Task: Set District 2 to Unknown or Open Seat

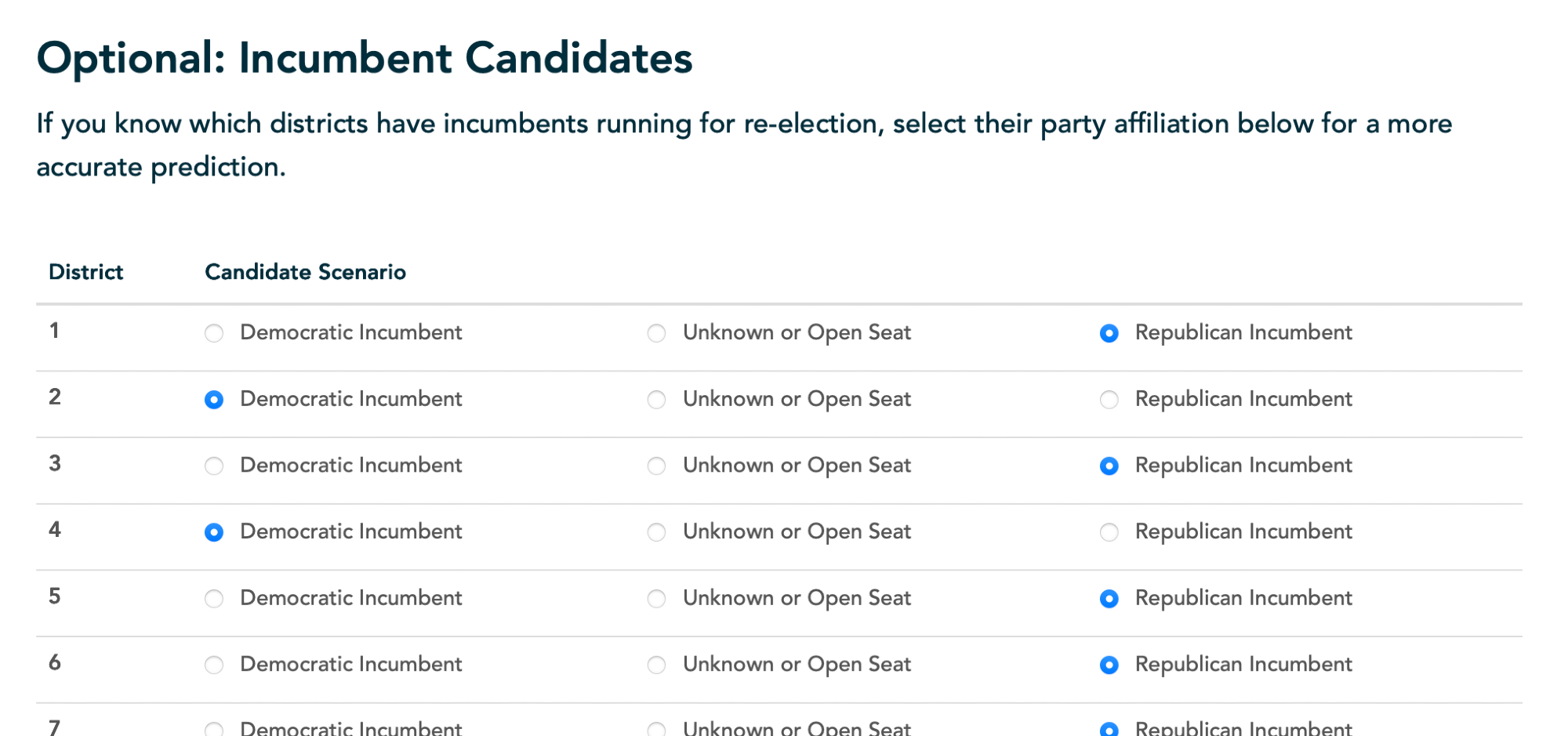Action: click(657, 400)
